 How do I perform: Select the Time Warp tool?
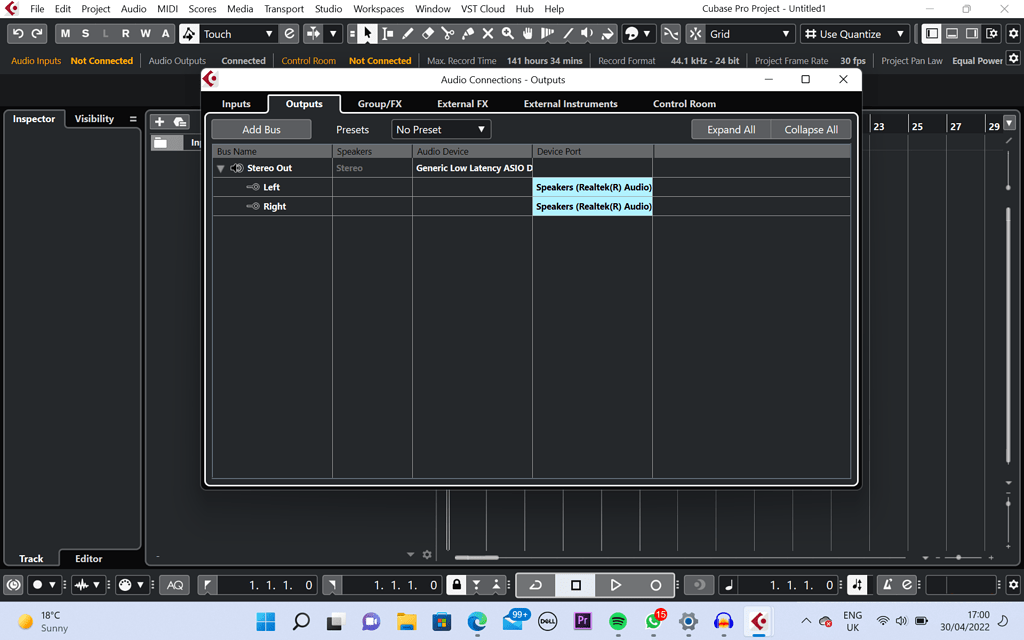(x=547, y=34)
